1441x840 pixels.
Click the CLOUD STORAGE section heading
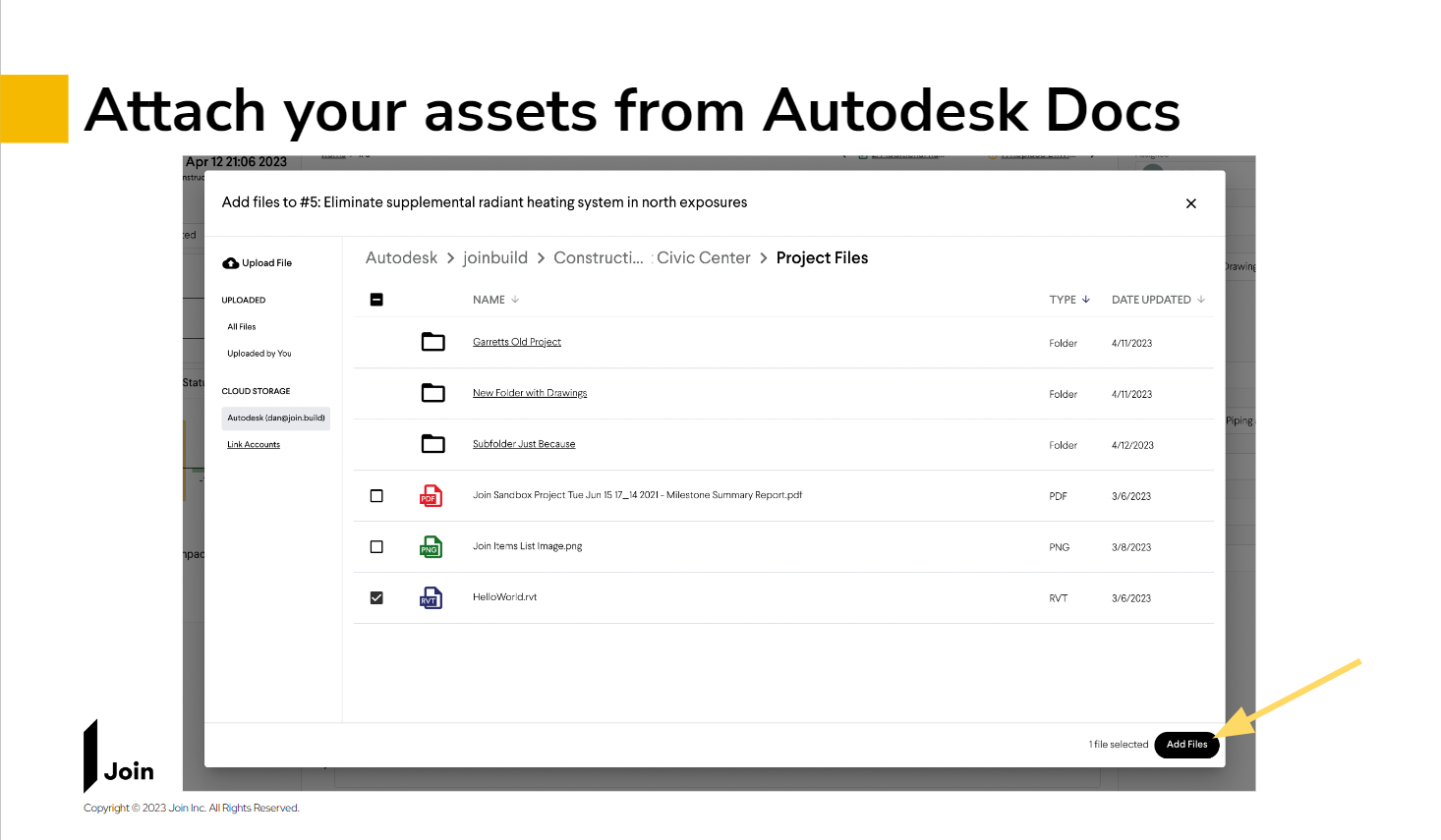(x=256, y=391)
